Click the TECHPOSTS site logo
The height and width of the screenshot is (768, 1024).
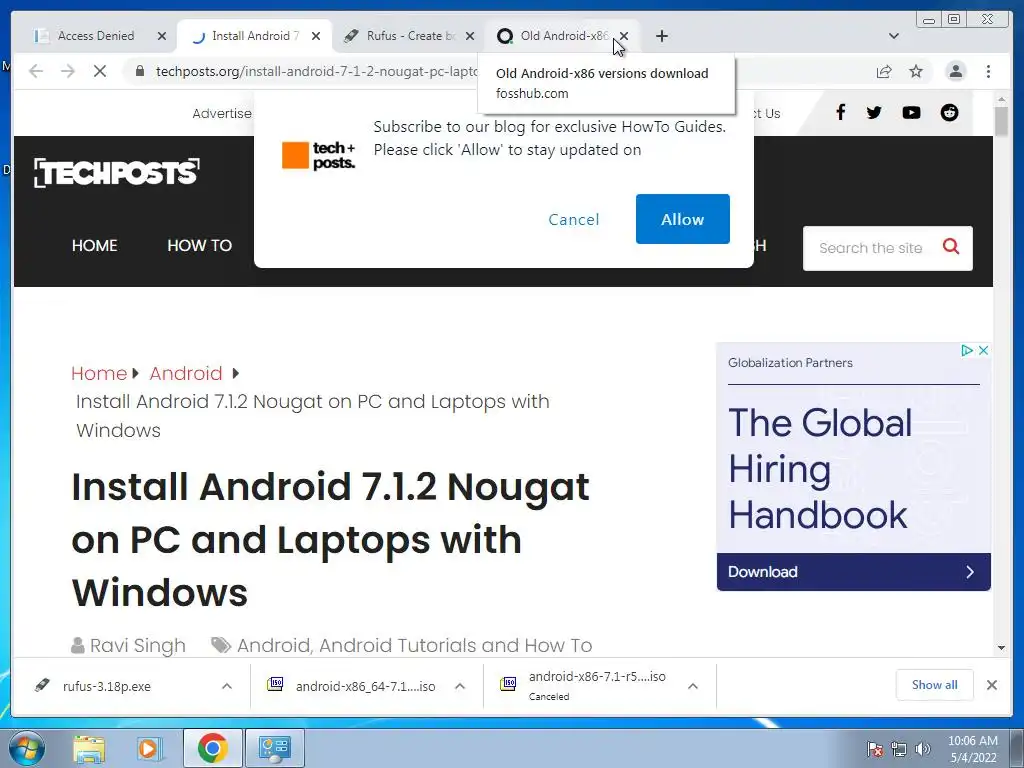tap(117, 172)
